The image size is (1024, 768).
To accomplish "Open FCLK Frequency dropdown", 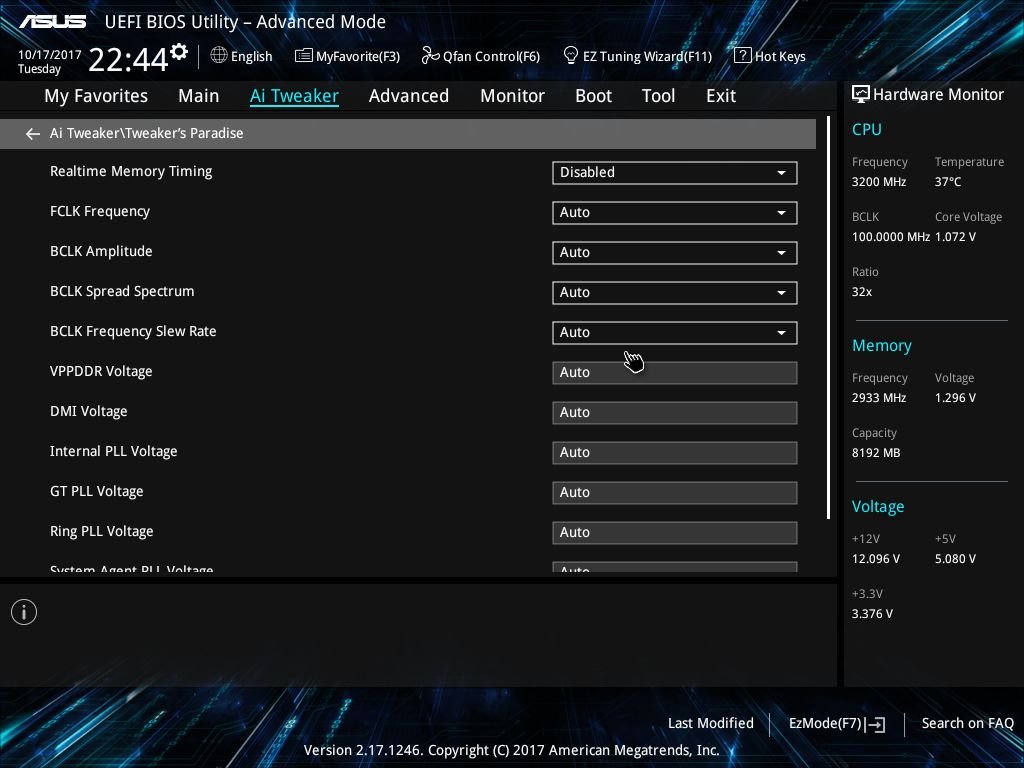I will click(x=675, y=213).
